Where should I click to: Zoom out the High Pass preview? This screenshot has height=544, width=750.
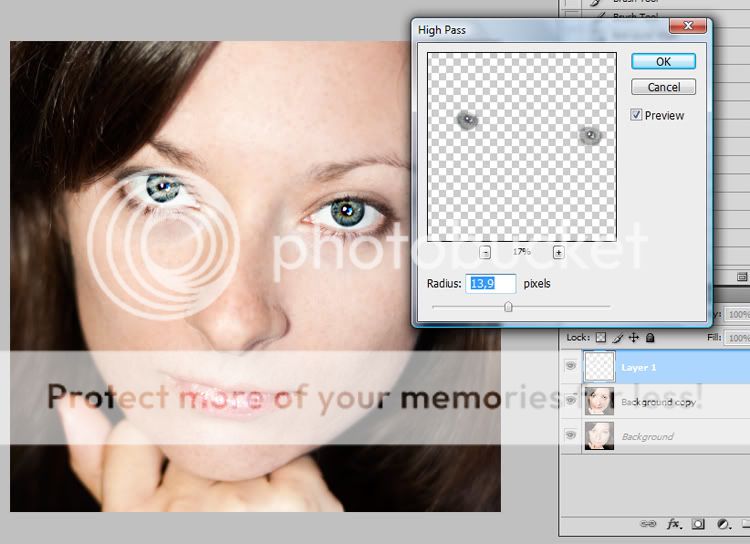[x=485, y=253]
